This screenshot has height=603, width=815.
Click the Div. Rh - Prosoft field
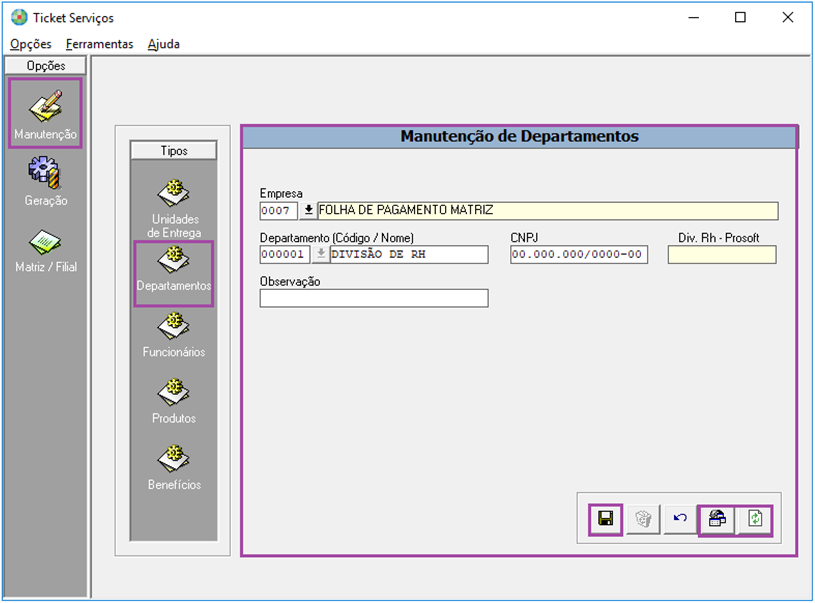(x=722, y=255)
